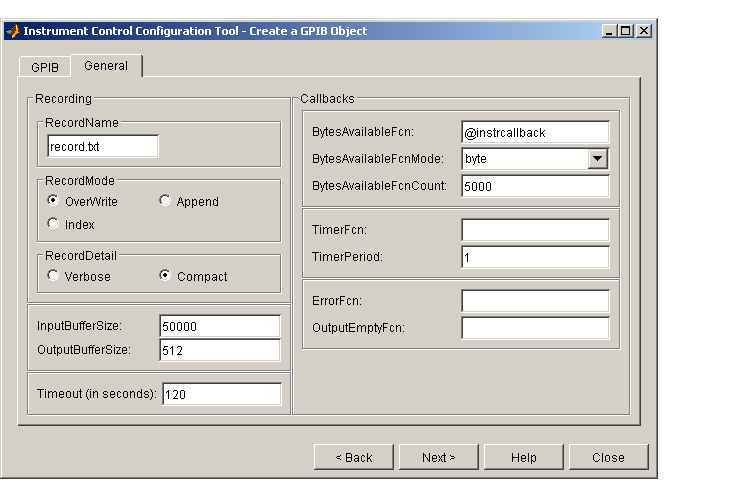Screen dimensions: 750x497
Task: Switch to the GPIB tab
Action: pyautogui.click(x=45, y=67)
